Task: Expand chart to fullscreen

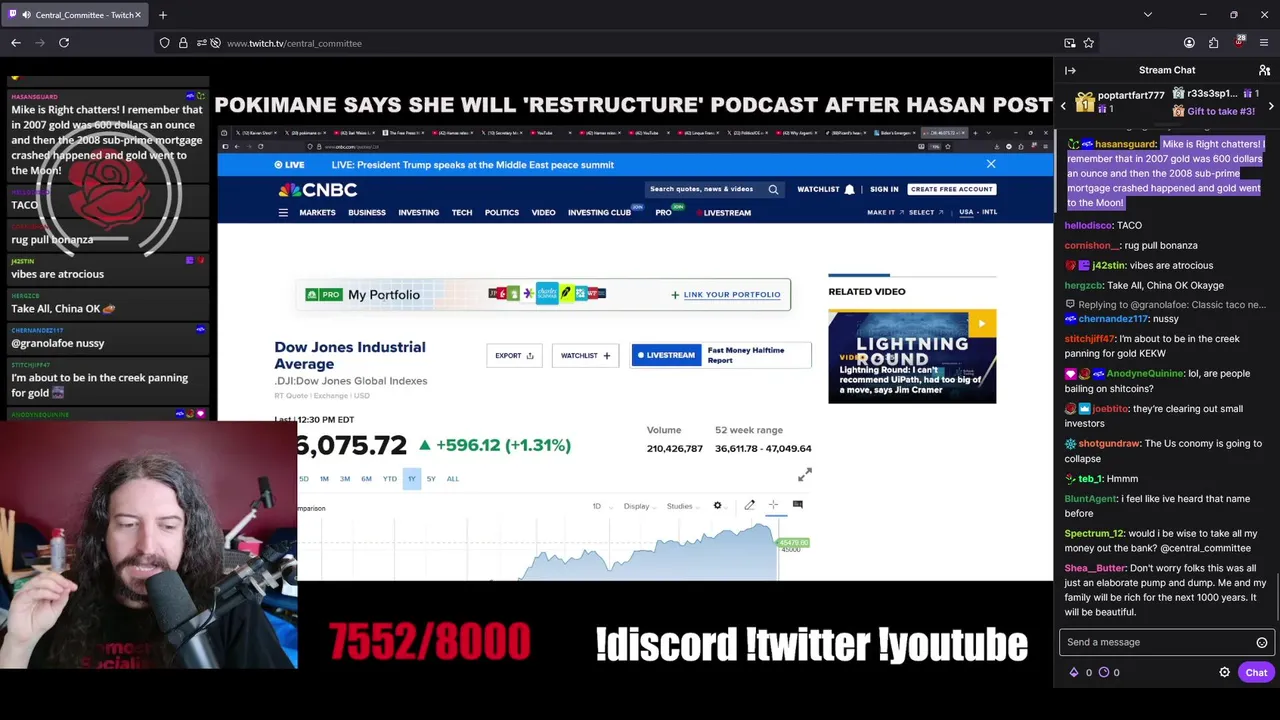Action: pos(805,475)
